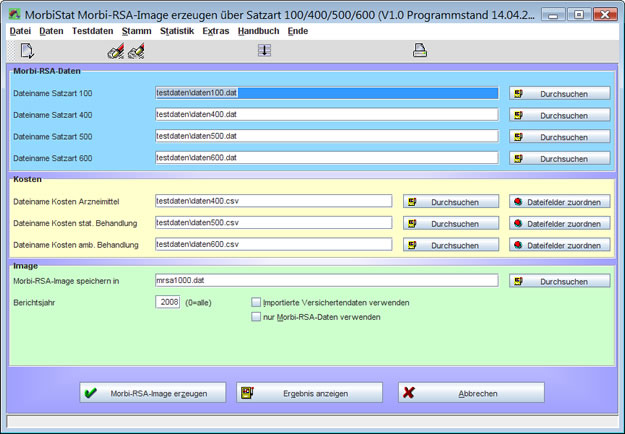
Task: Click green checkmark on Morbi-RSA-Image erzeugen
Action: (x=91, y=393)
